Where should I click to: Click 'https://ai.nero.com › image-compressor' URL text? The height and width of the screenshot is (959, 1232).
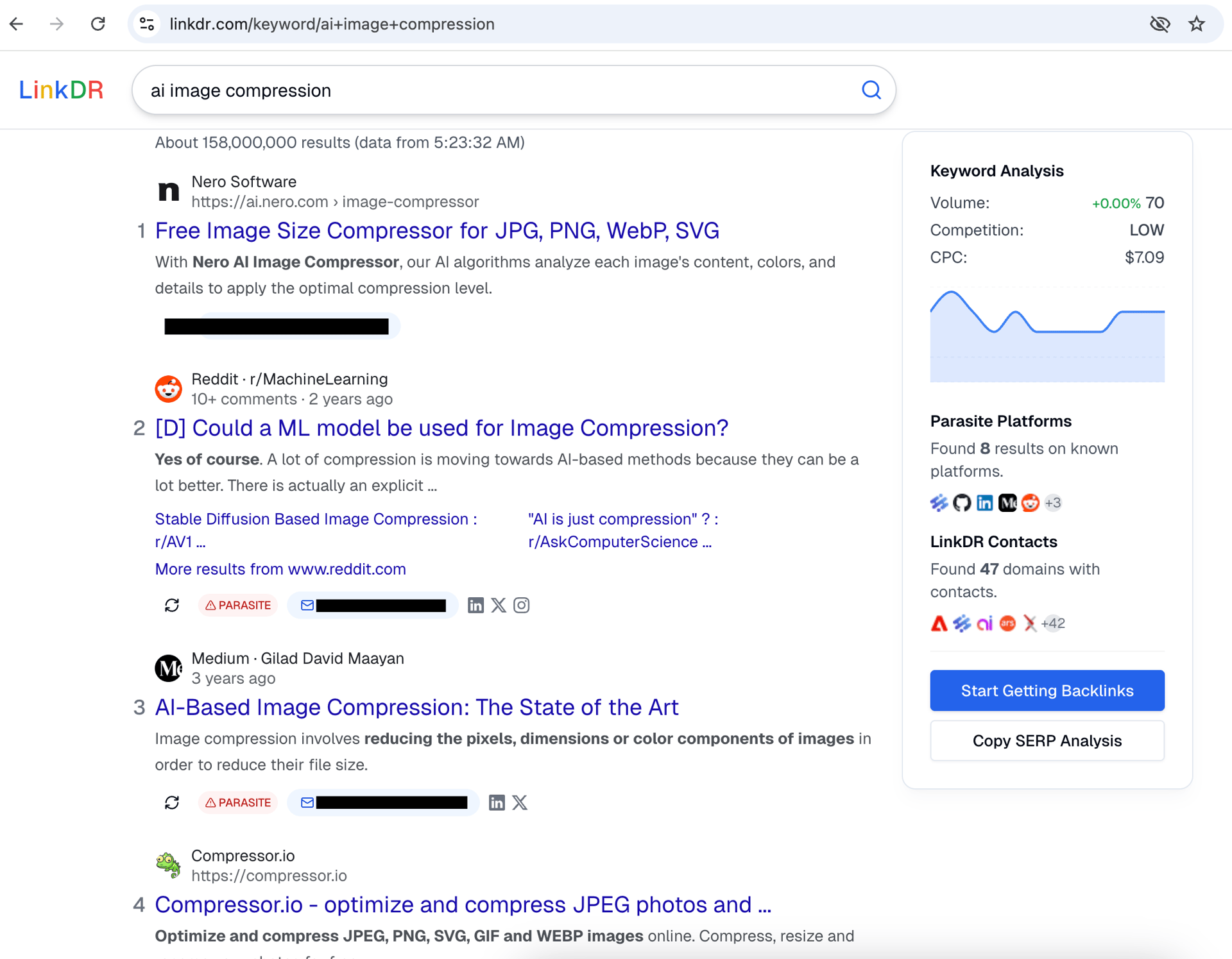pyautogui.click(x=335, y=202)
